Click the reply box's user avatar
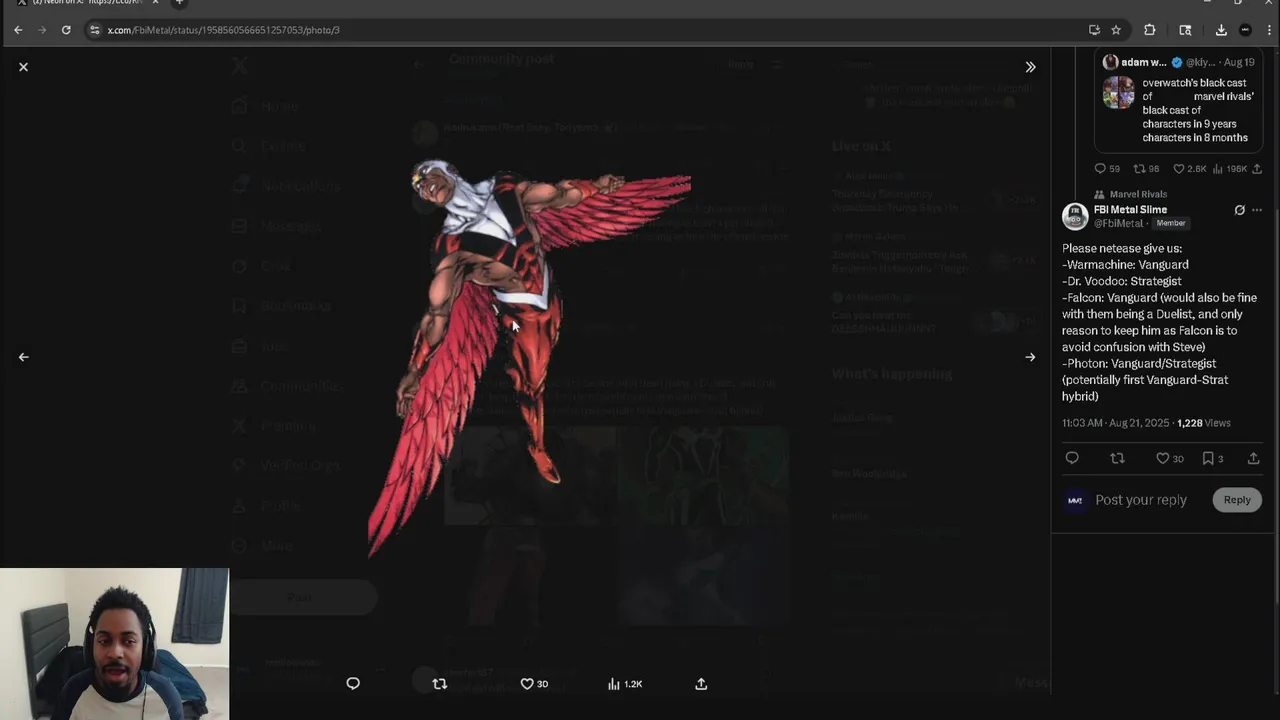This screenshot has width=1280, height=720. pos(1075,500)
